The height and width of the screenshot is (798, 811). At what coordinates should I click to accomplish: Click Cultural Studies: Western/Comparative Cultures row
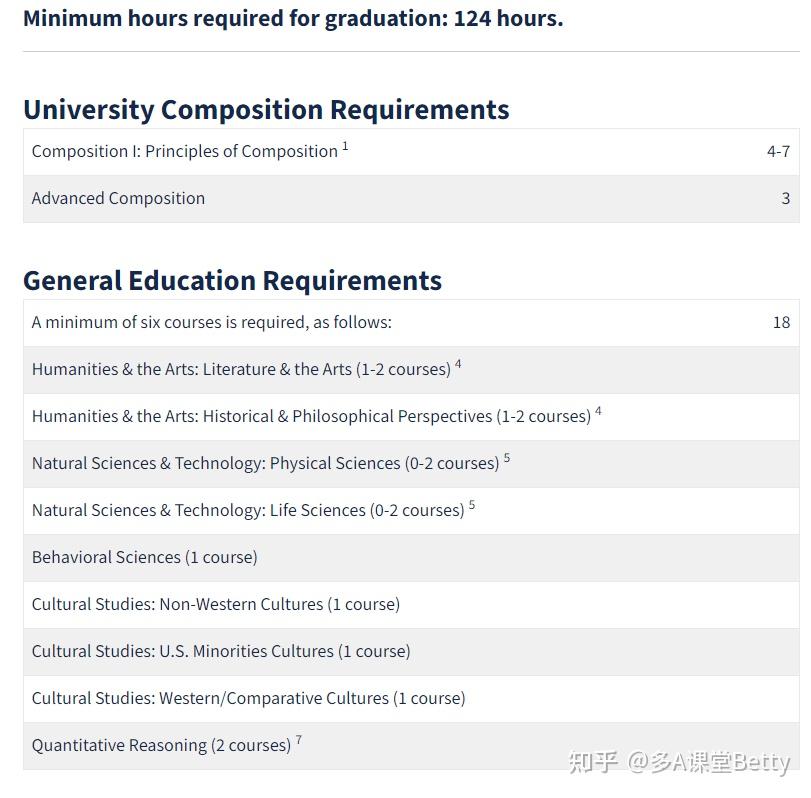[411, 699]
